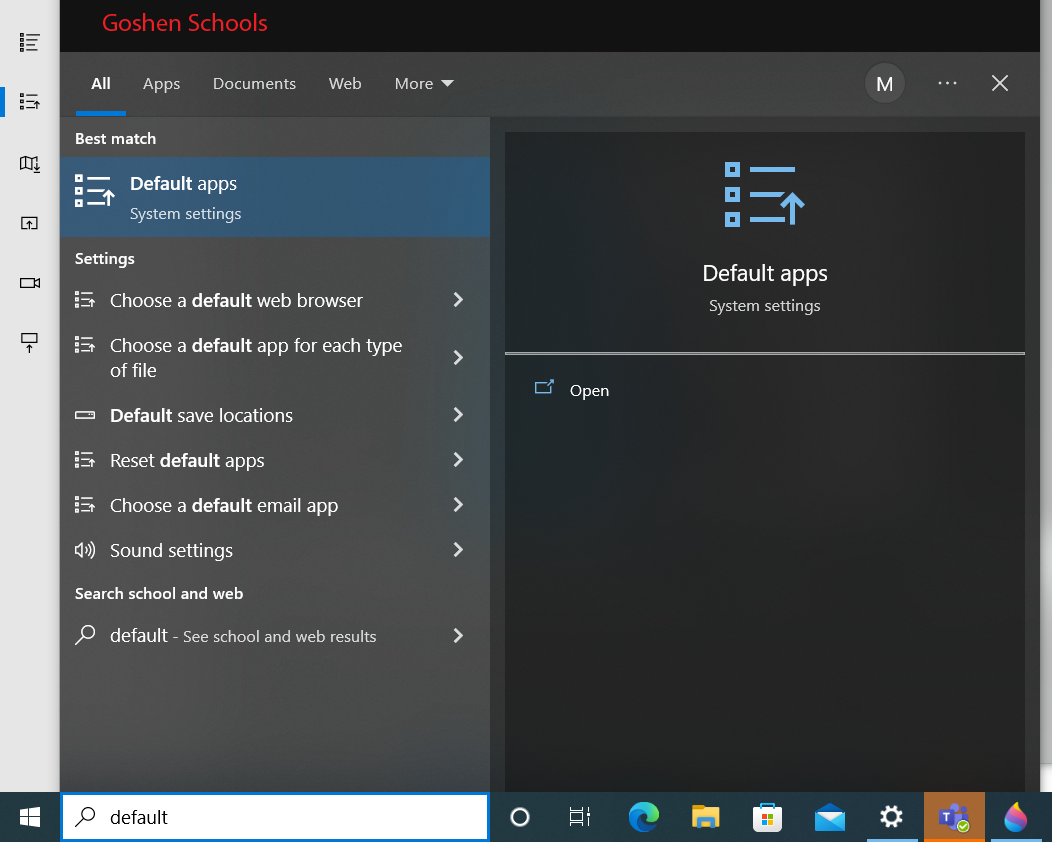Viewport: 1052px width, 842px height.
Task: Open Task View on taskbar
Action: tap(580, 817)
